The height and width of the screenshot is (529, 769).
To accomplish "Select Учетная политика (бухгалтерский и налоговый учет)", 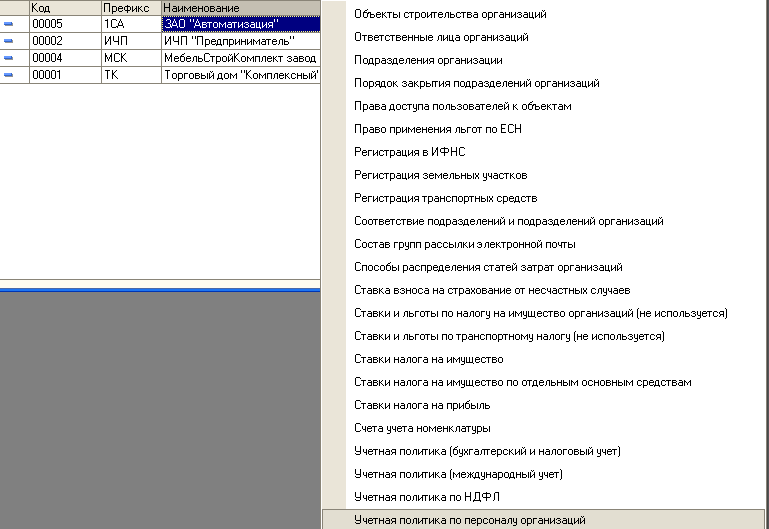I will pos(487,452).
